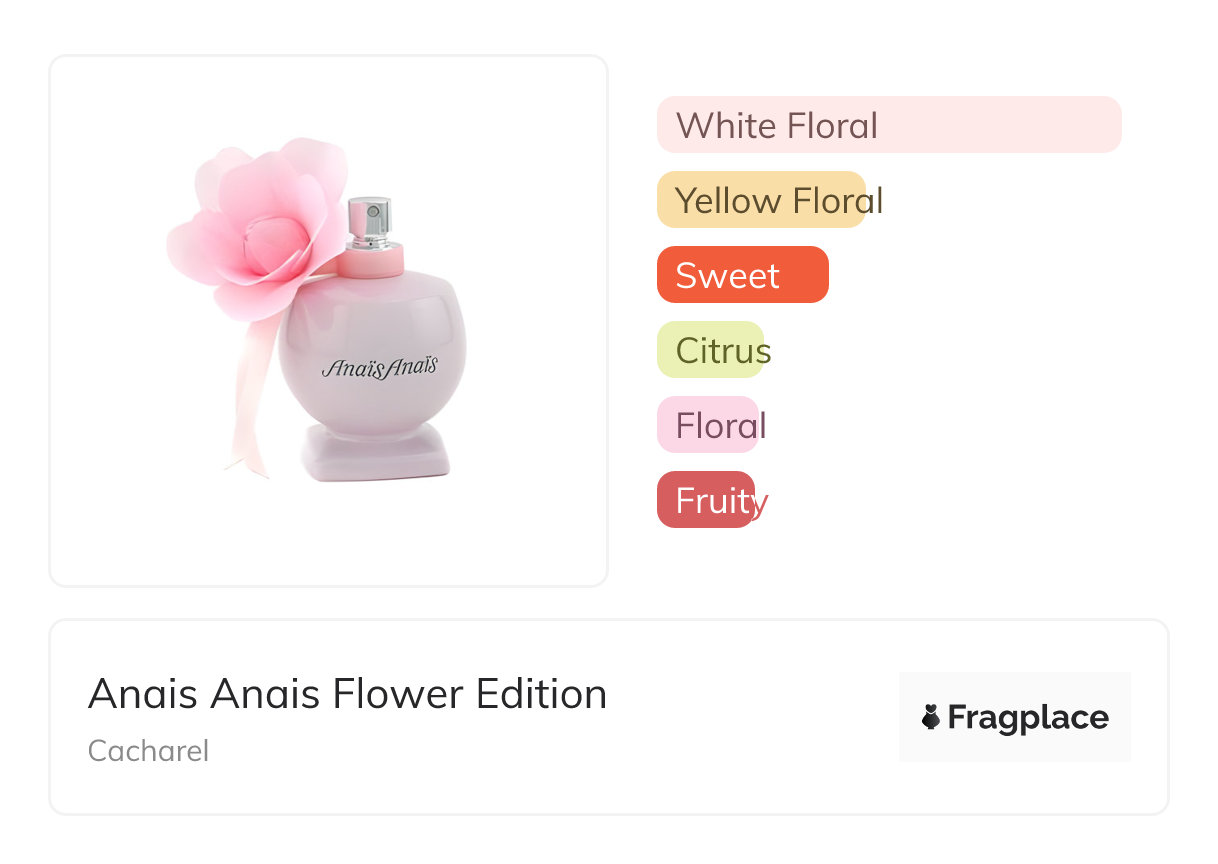Click the Sweet label text
The height and width of the screenshot is (864, 1218).
[727, 275]
